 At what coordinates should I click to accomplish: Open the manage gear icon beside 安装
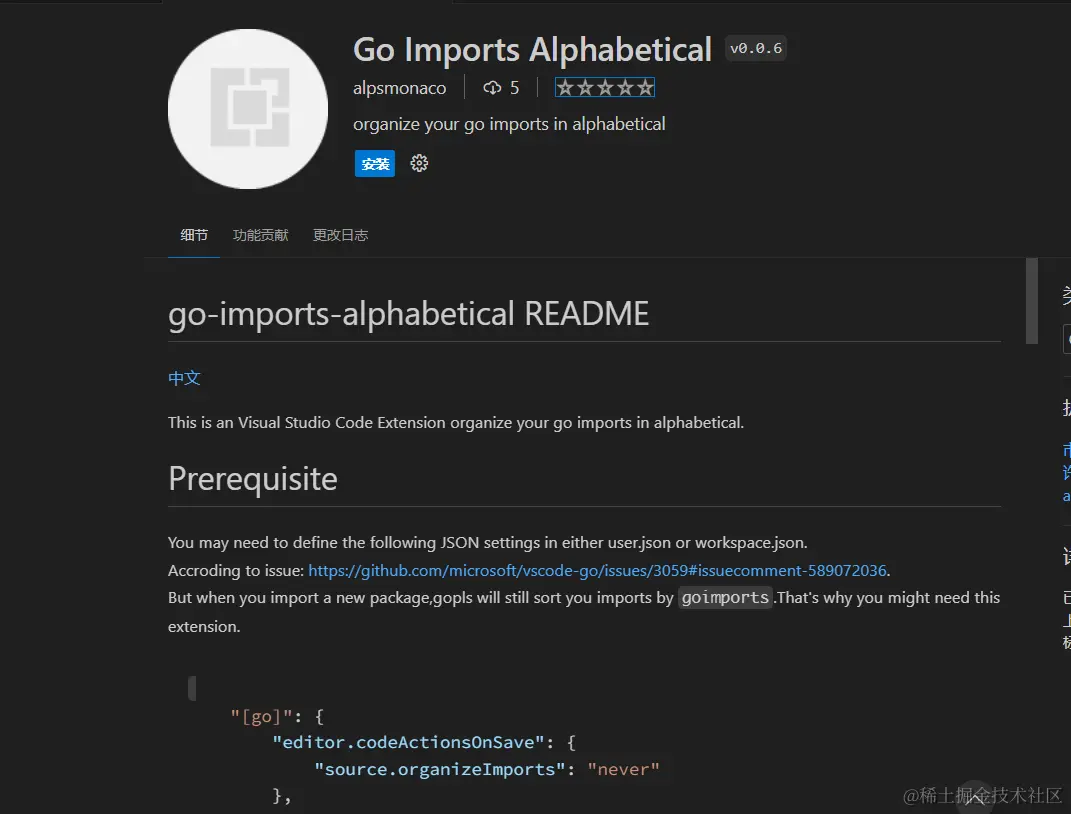[419, 164]
